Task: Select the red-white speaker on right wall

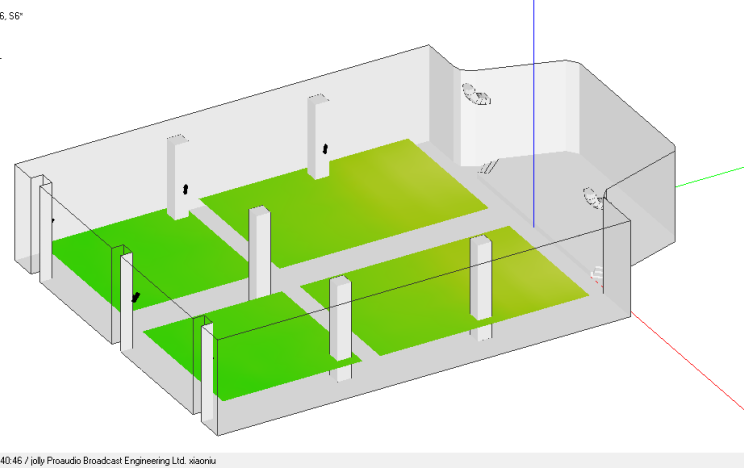Action: [597, 272]
